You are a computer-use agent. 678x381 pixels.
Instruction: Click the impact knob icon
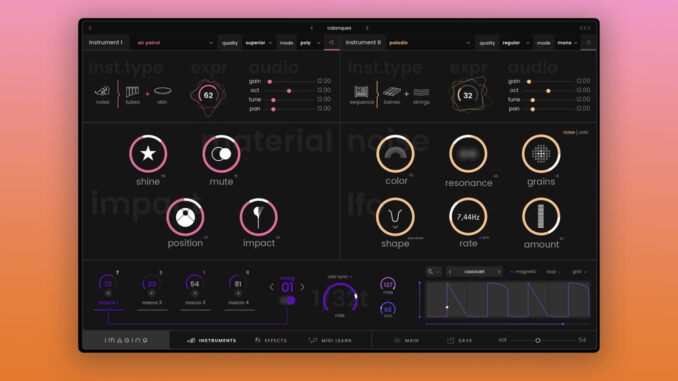[259, 217]
